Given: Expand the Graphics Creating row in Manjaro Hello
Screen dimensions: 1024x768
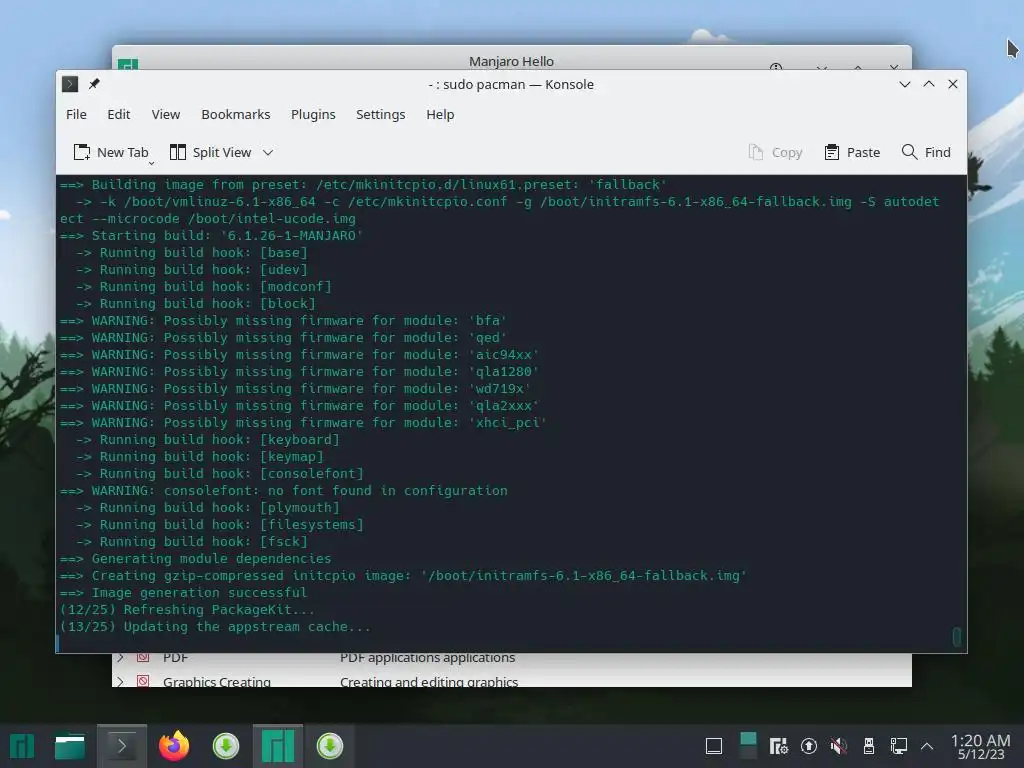Looking at the screenshot, I should (x=120, y=681).
